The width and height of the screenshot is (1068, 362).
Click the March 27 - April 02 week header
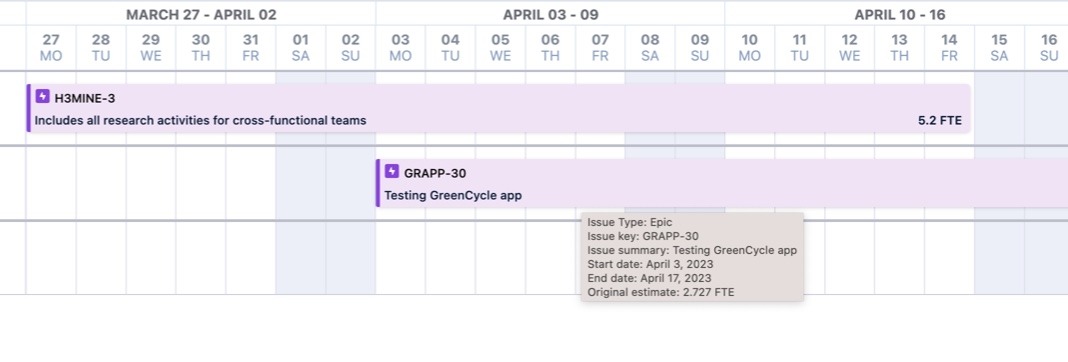[x=202, y=14]
